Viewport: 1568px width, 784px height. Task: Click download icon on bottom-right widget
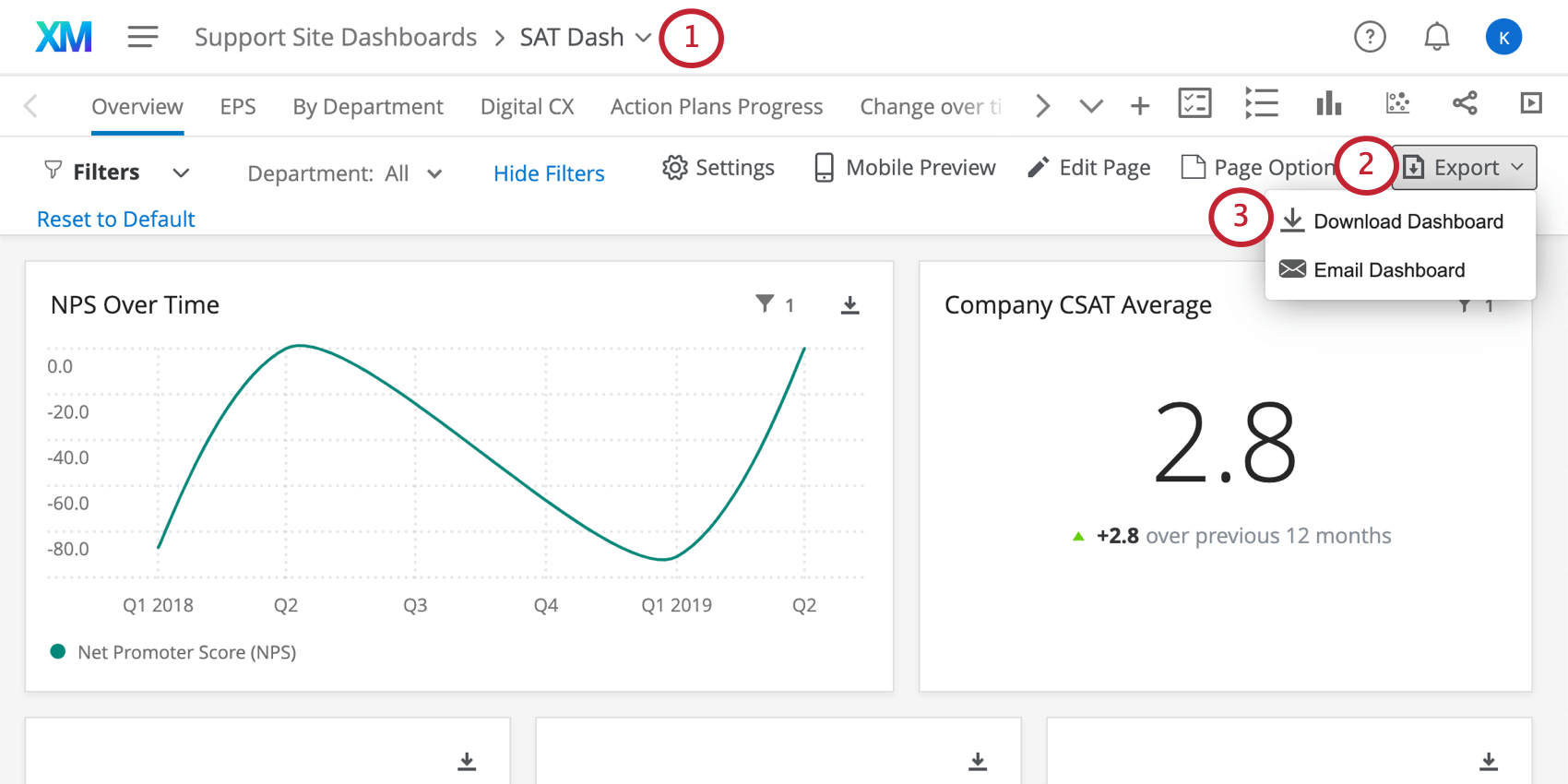pos(1489,761)
